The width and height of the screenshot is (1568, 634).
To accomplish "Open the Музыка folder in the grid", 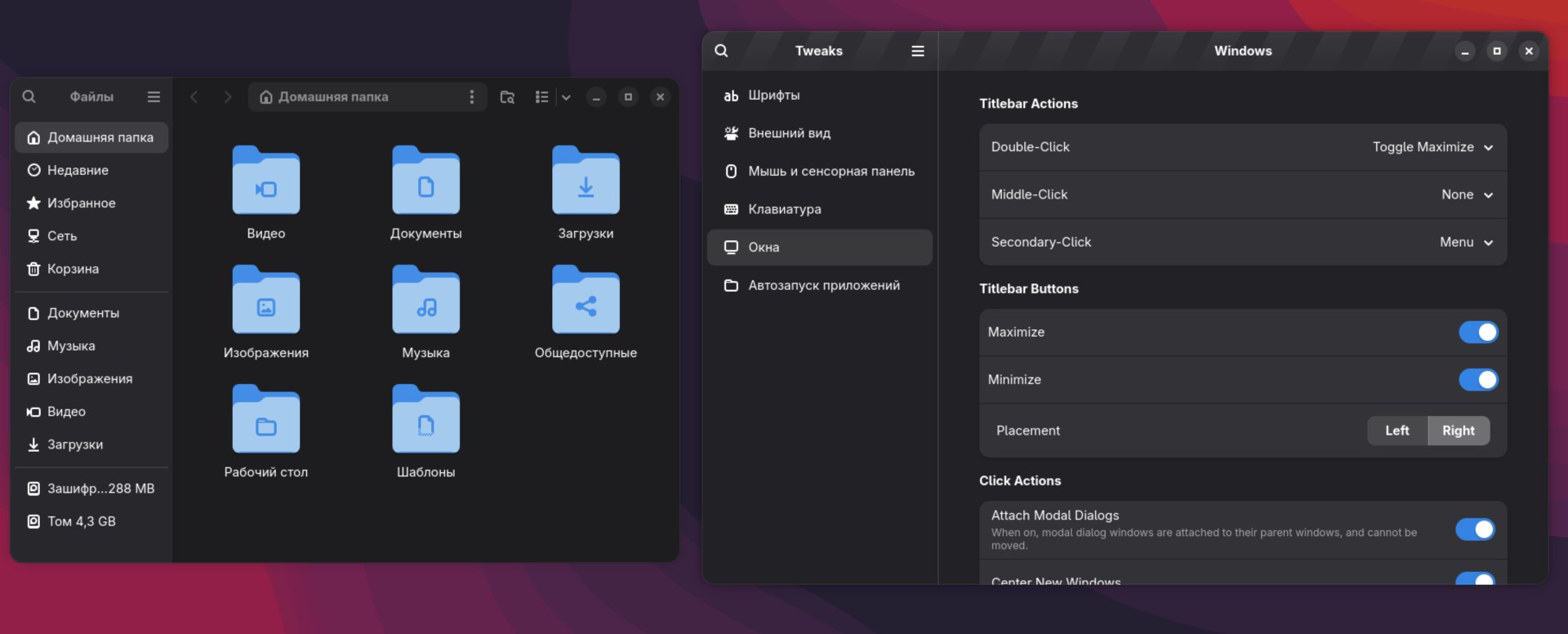I will 425,301.
